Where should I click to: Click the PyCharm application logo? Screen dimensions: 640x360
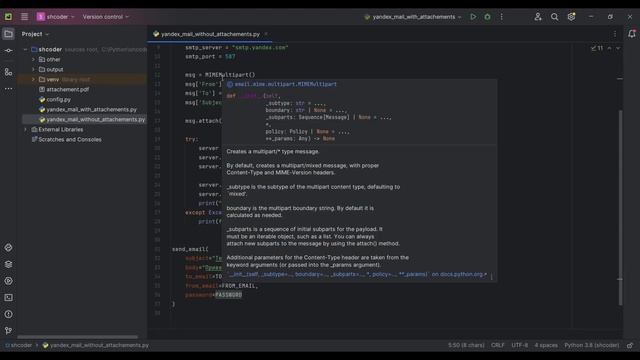(8, 17)
